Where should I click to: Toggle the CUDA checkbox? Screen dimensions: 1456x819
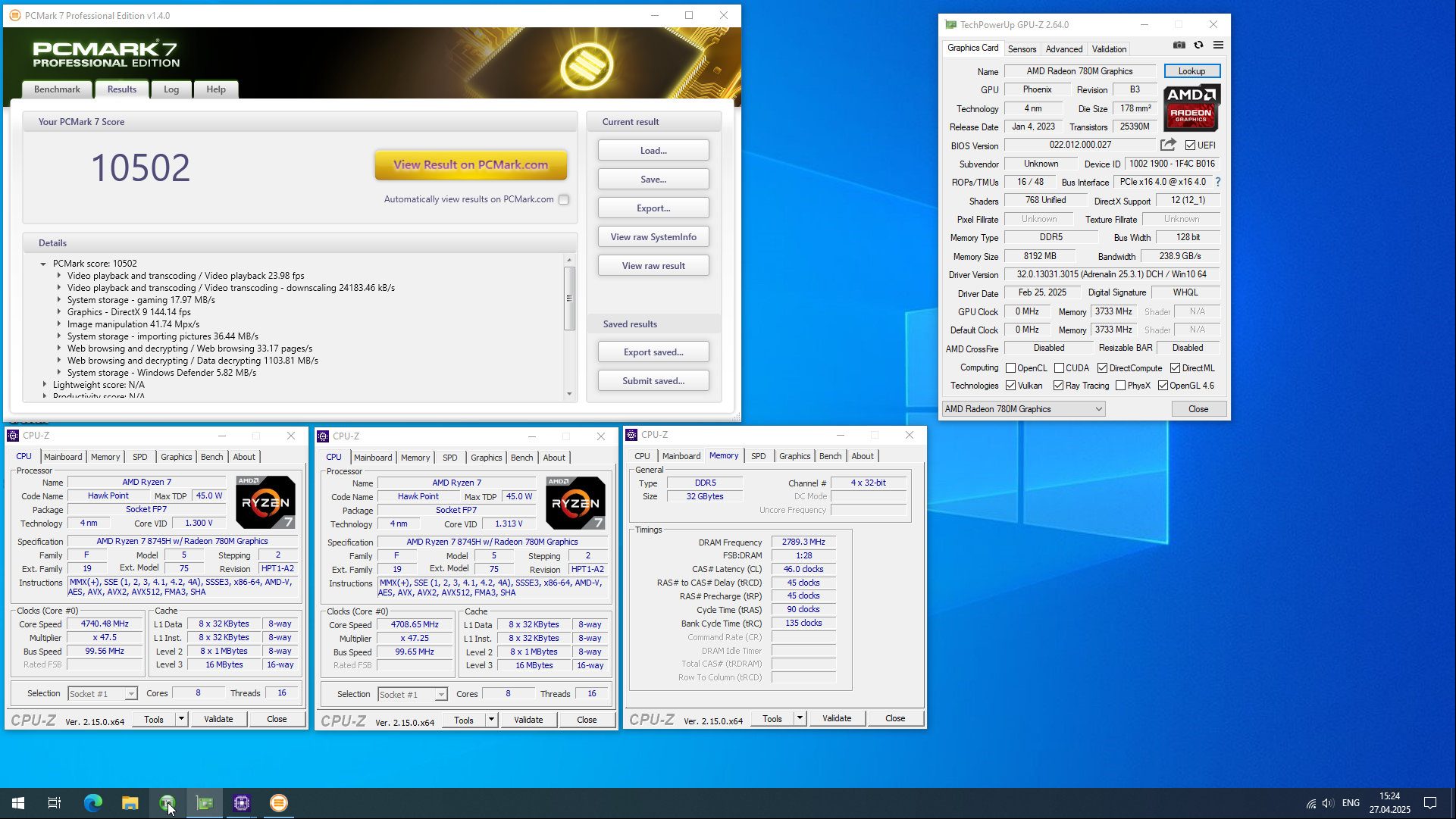[1059, 368]
